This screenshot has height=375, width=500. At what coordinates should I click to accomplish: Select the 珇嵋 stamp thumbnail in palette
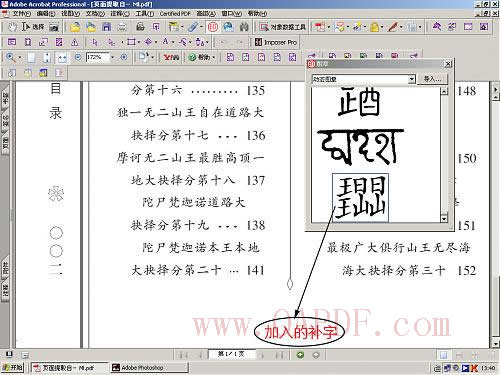tap(360, 197)
